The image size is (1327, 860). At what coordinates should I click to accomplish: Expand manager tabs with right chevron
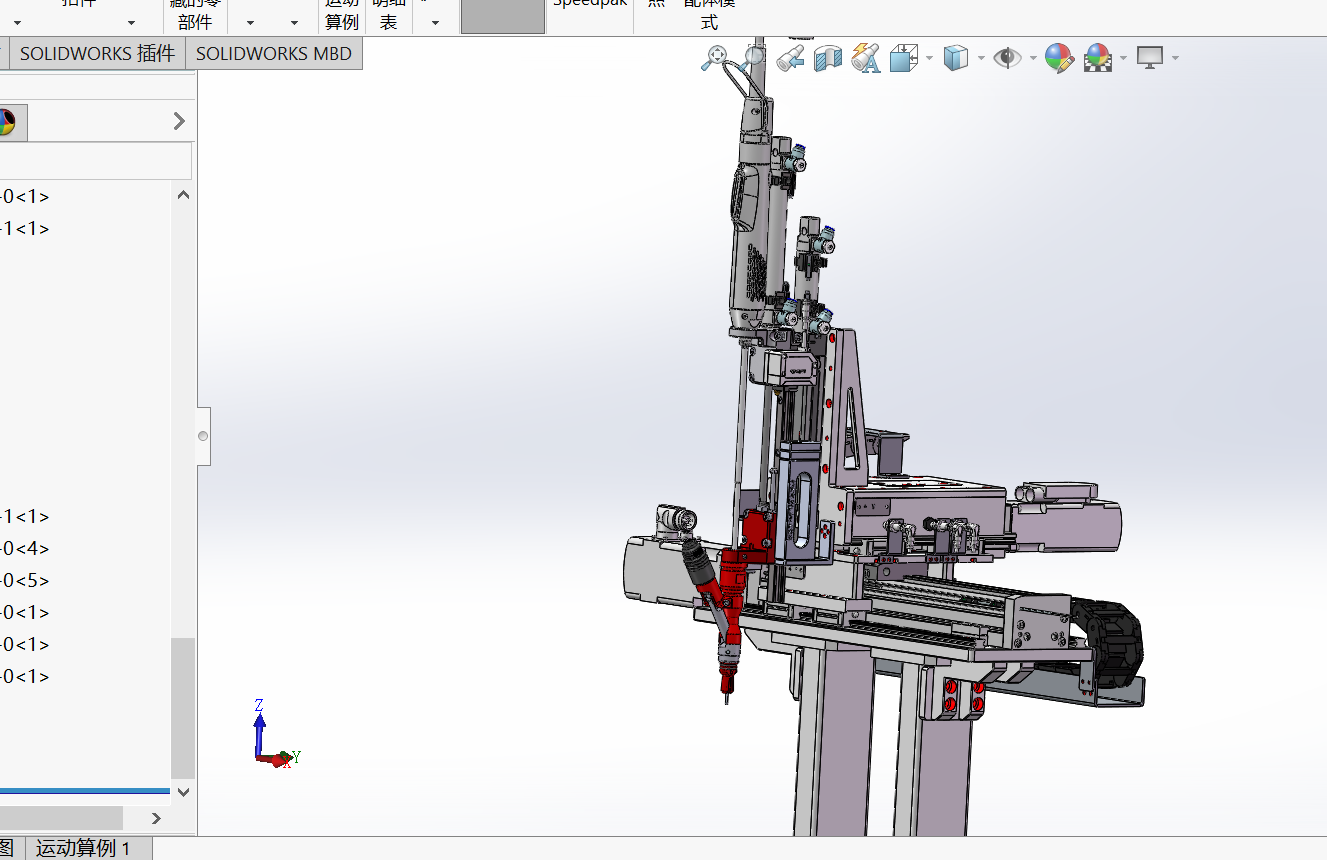point(179,121)
